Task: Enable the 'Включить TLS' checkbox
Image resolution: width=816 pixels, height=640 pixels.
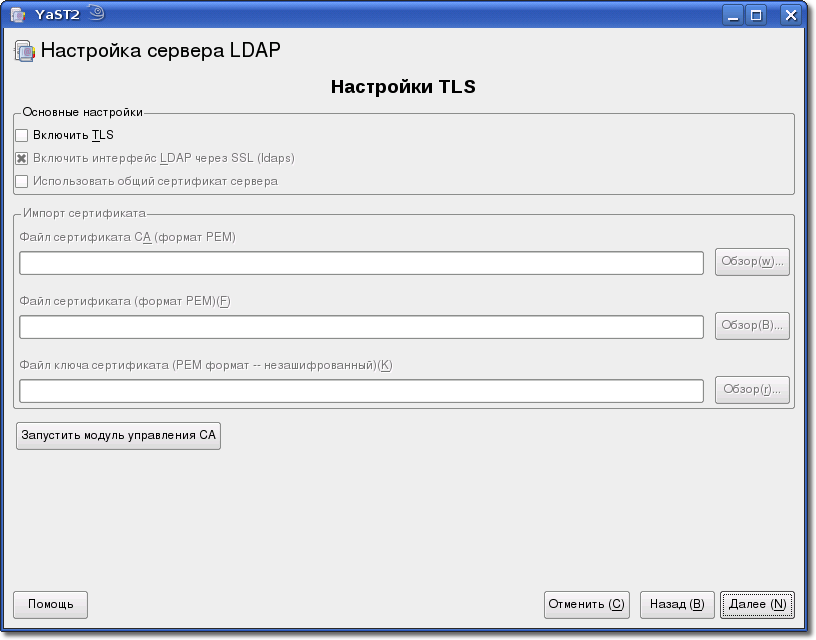Action: point(21,135)
